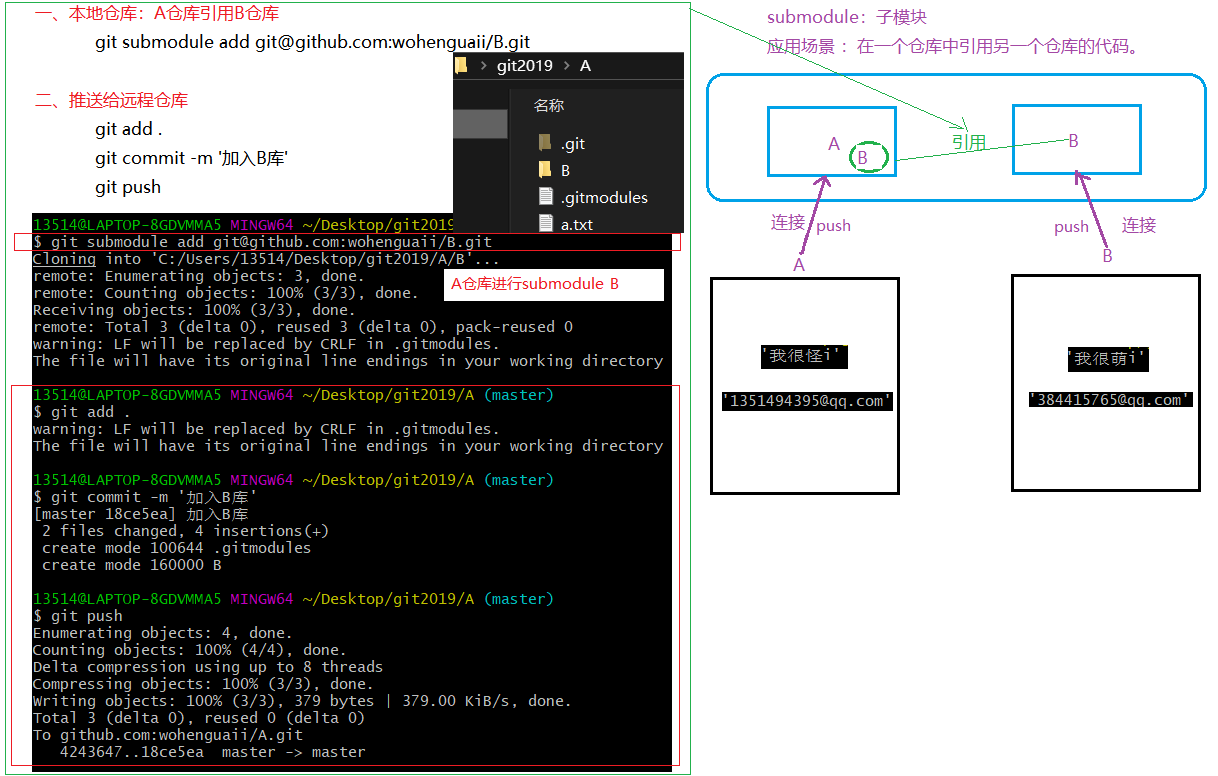Click the .gitmodules file icon
The height and width of the screenshot is (776, 1218).
[x=545, y=197]
